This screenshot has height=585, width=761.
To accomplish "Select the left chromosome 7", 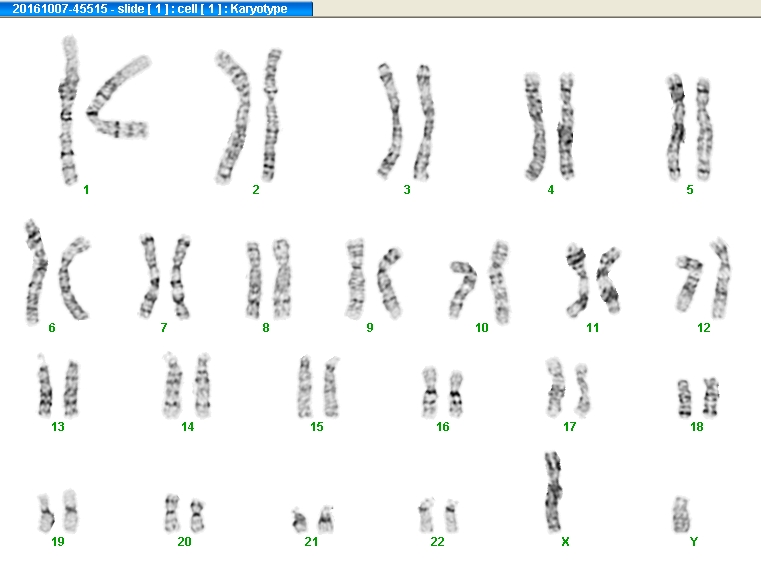I will pyautogui.click(x=149, y=276).
